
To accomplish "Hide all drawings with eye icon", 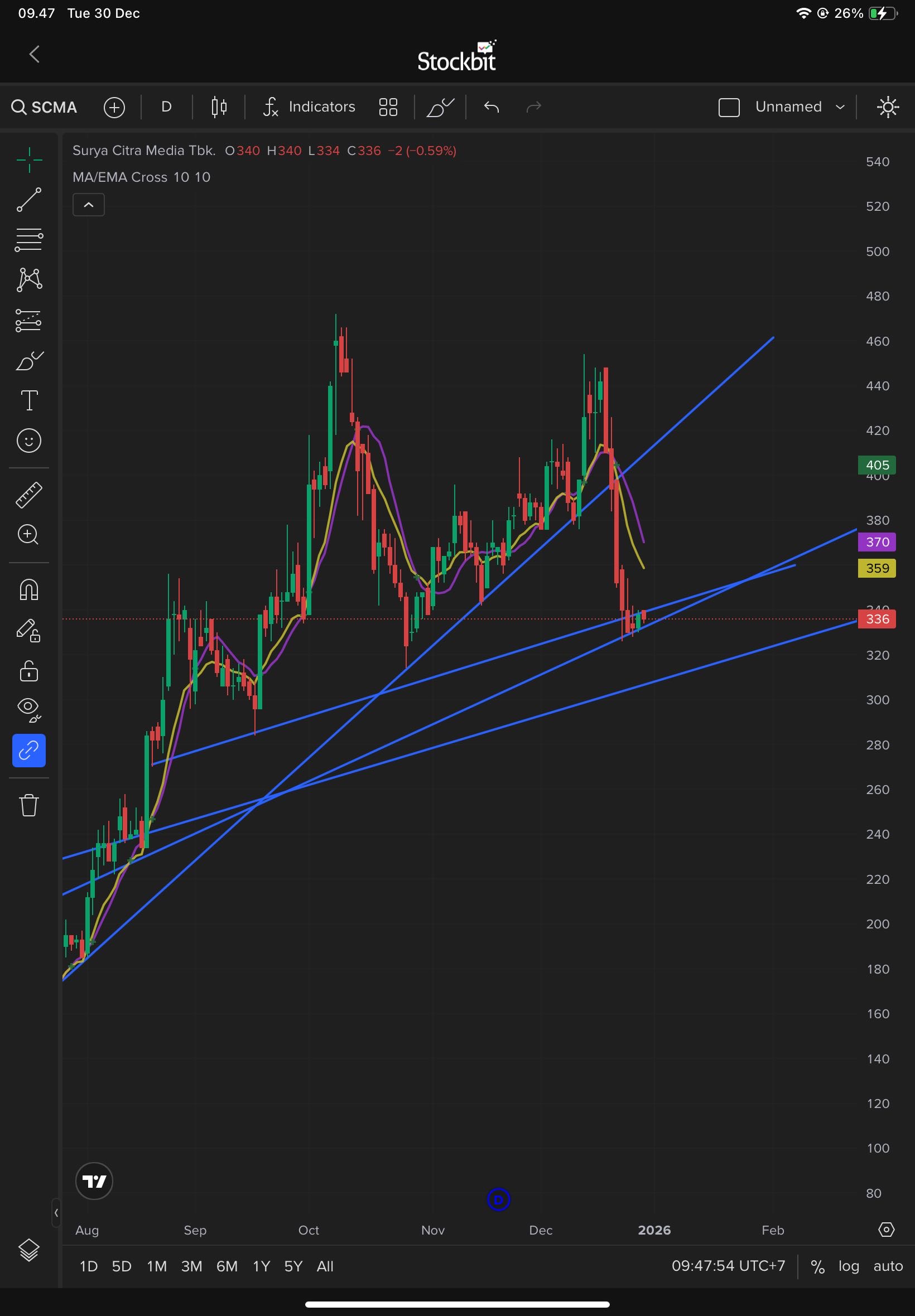I will point(29,710).
